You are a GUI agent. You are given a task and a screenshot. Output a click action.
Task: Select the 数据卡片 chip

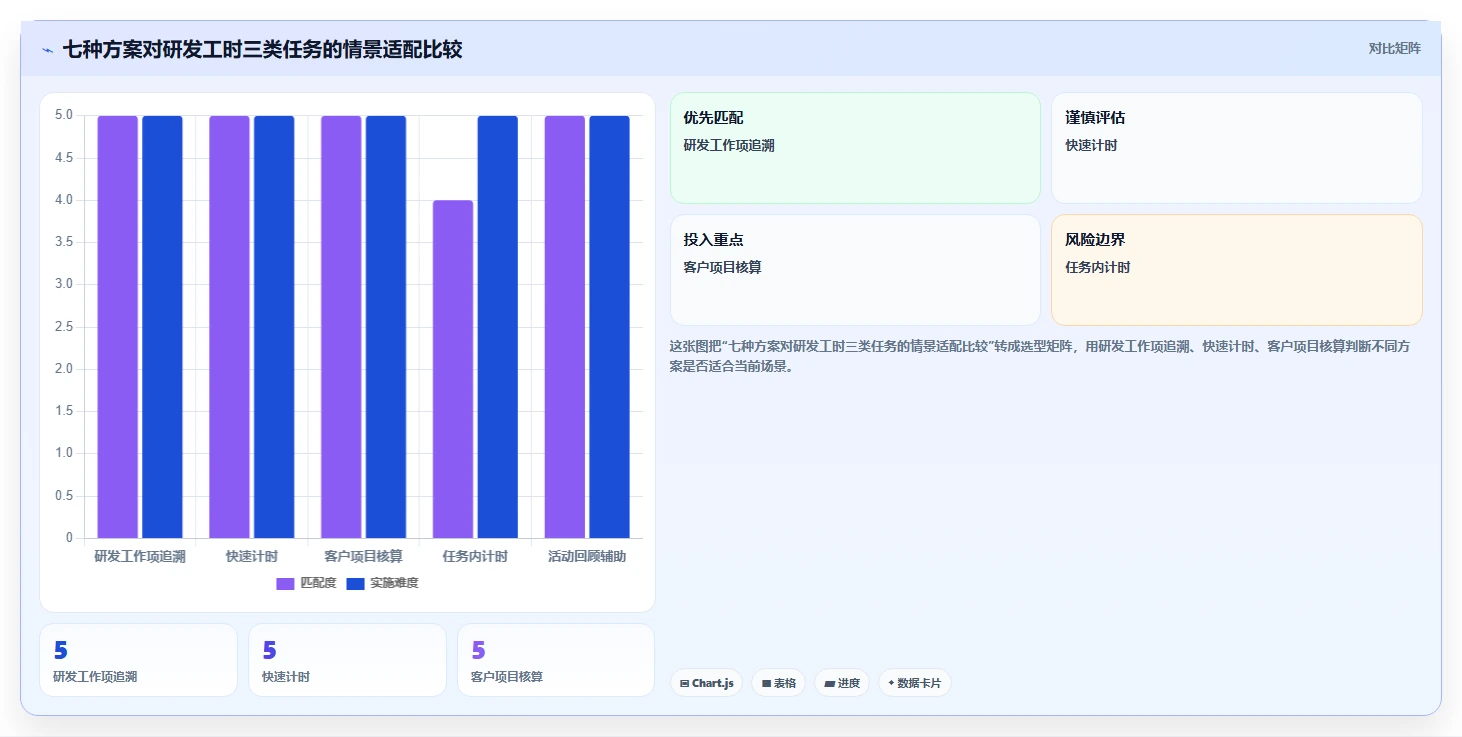pyautogui.click(x=914, y=683)
